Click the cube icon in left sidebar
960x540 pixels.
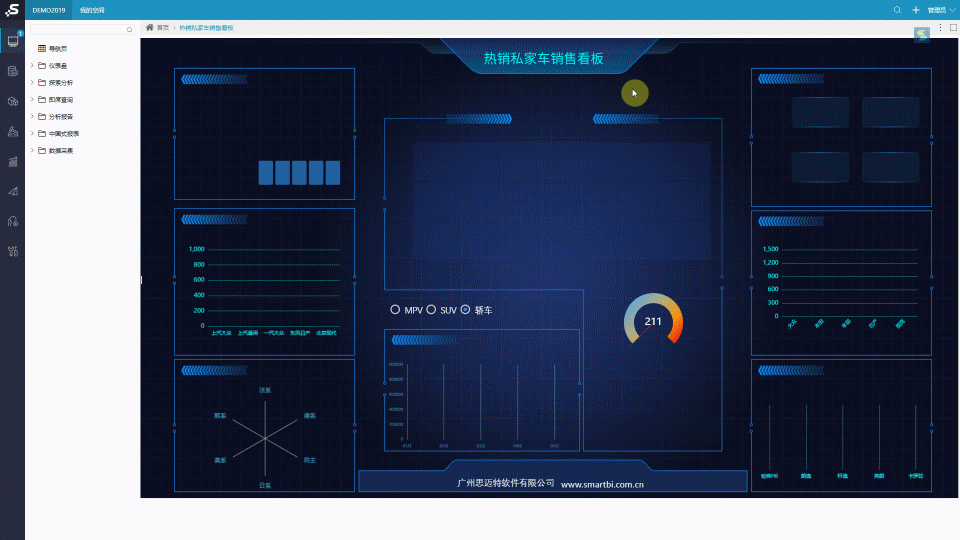(13, 101)
